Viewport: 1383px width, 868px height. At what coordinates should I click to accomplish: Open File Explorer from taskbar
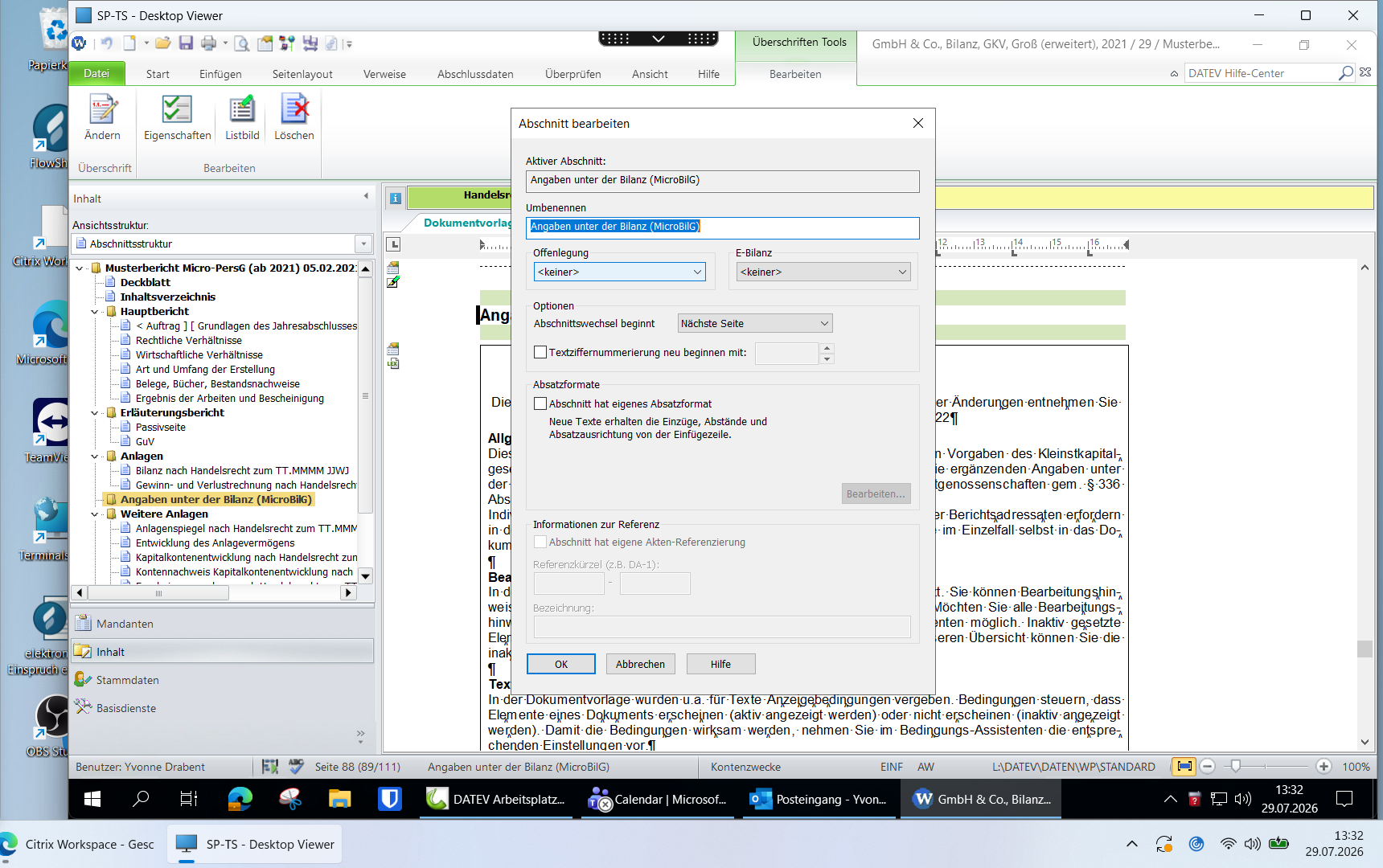tap(340, 799)
